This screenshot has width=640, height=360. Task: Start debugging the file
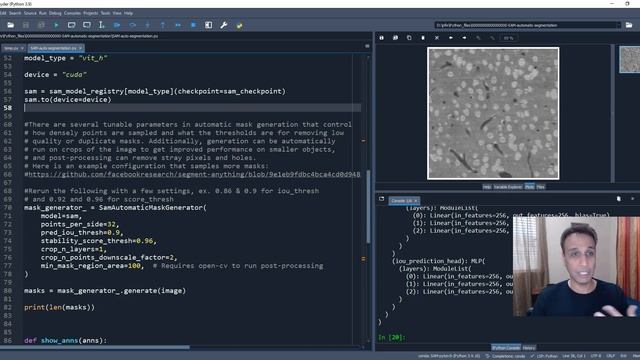click(117, 25)
